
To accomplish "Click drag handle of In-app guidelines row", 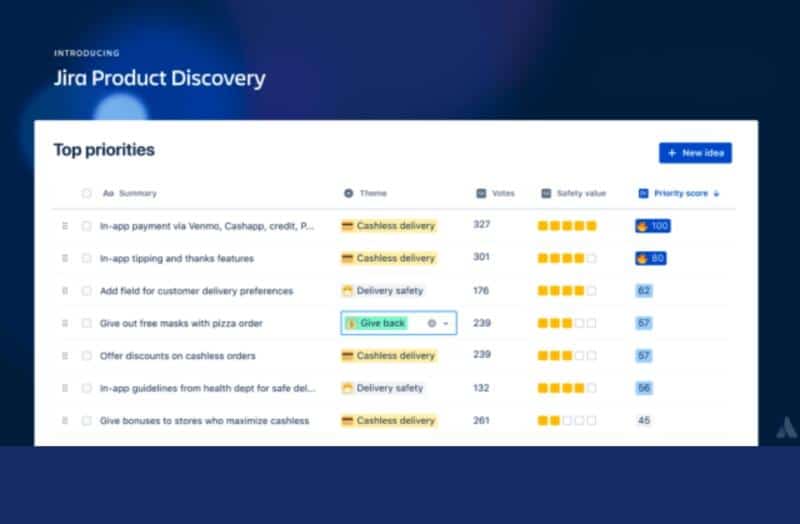I will click(x=65, y=388).
